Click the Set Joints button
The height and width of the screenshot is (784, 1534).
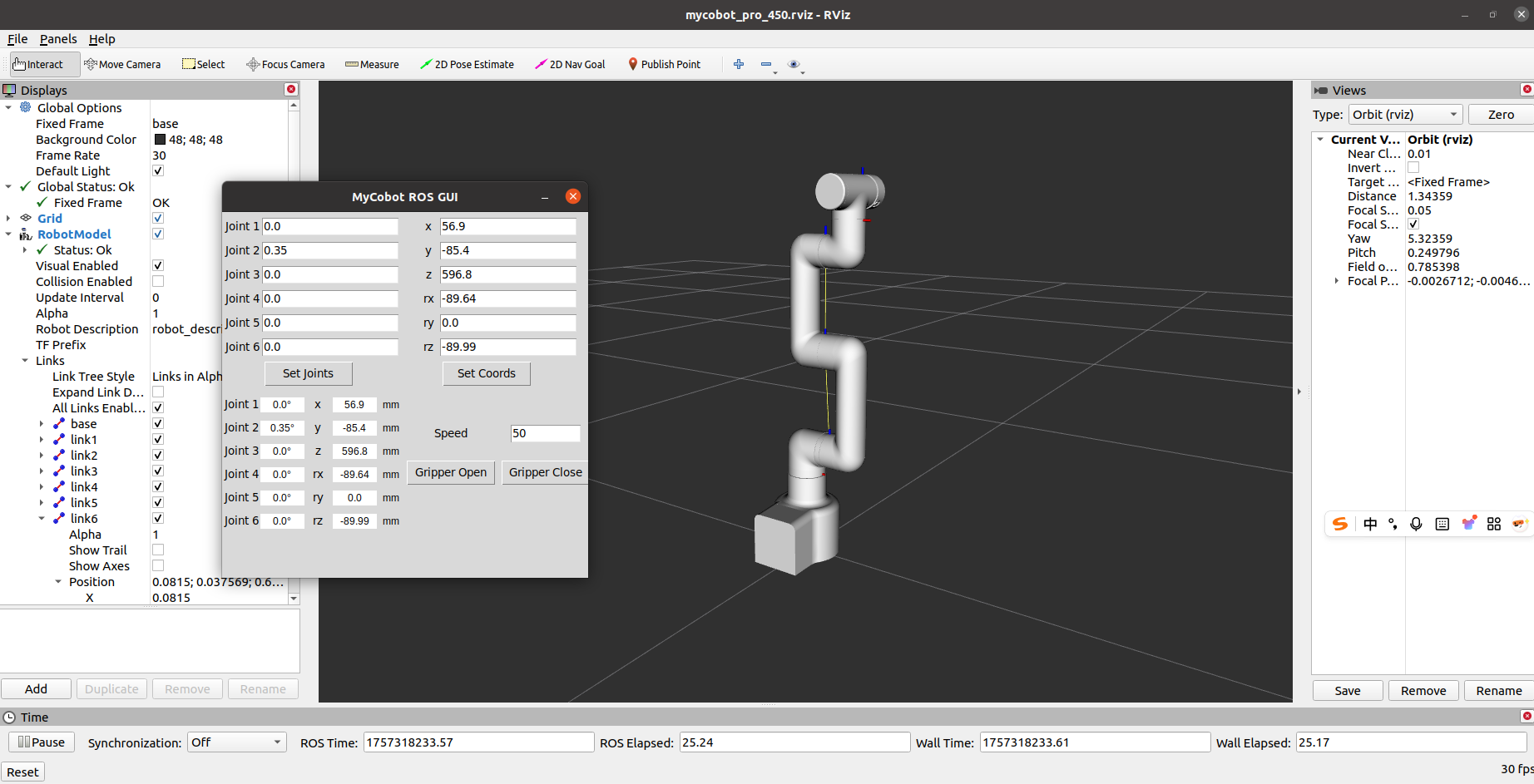pos(308,373)
